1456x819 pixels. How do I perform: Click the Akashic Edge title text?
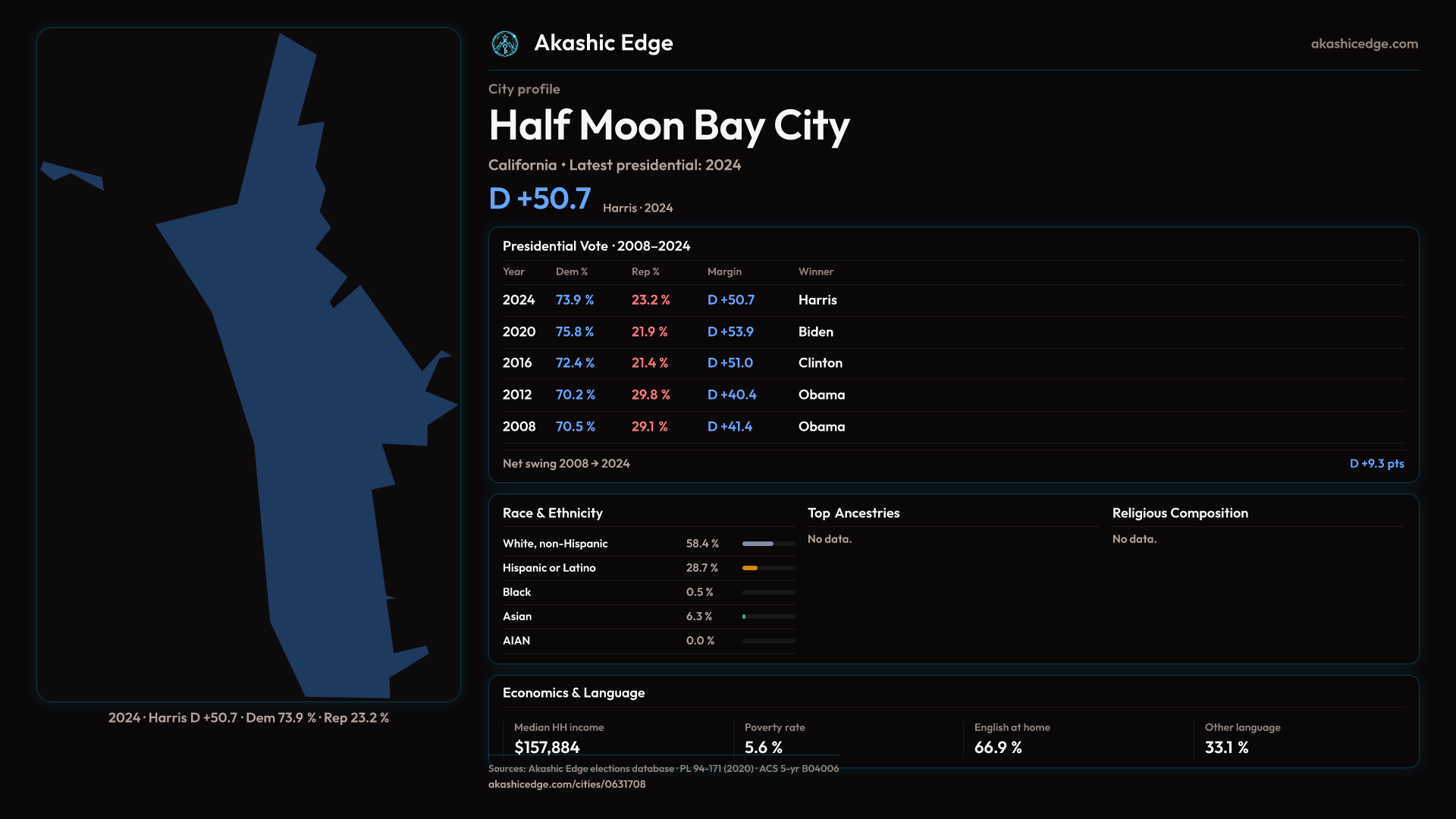coord(603,43)
